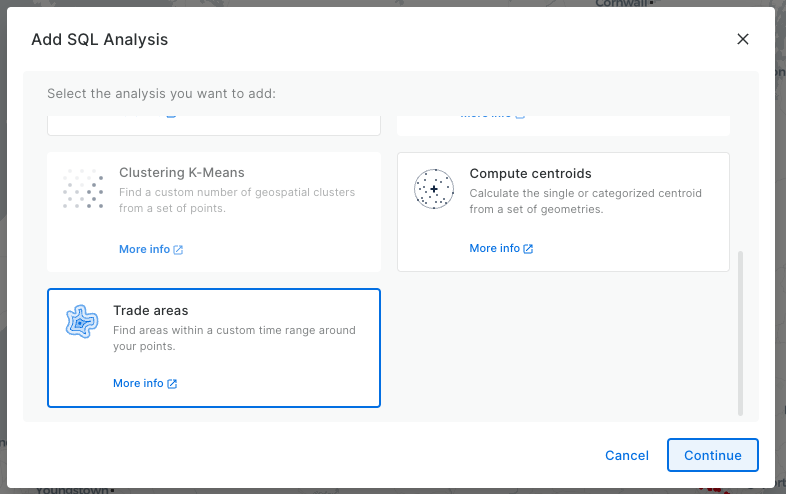Image resolution: width=786 pixels, height=494 pixels.
Task: Click the Add SQL Analysis dialog title
Action: click(100, 40)
